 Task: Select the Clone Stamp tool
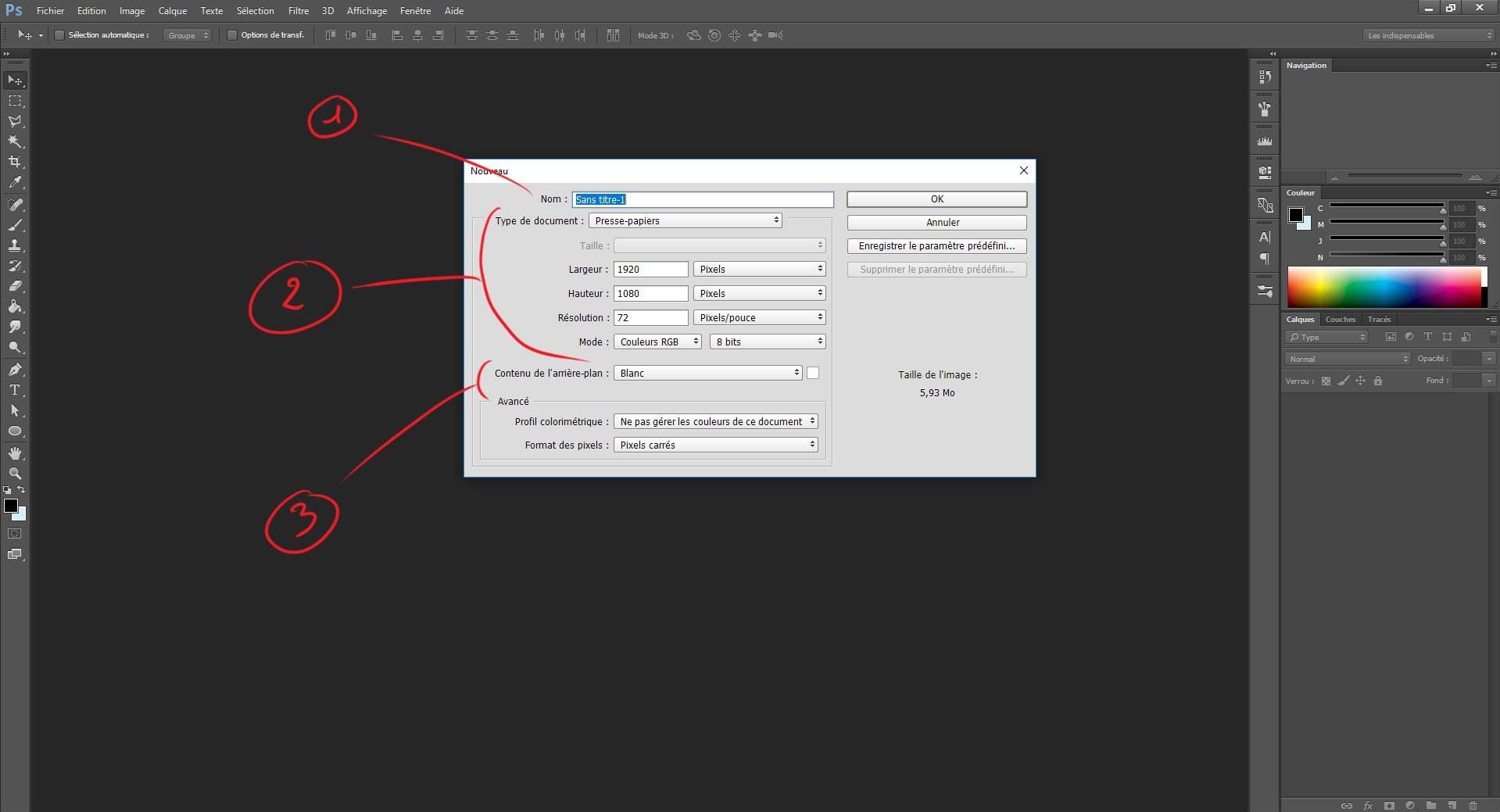(15, 245)
